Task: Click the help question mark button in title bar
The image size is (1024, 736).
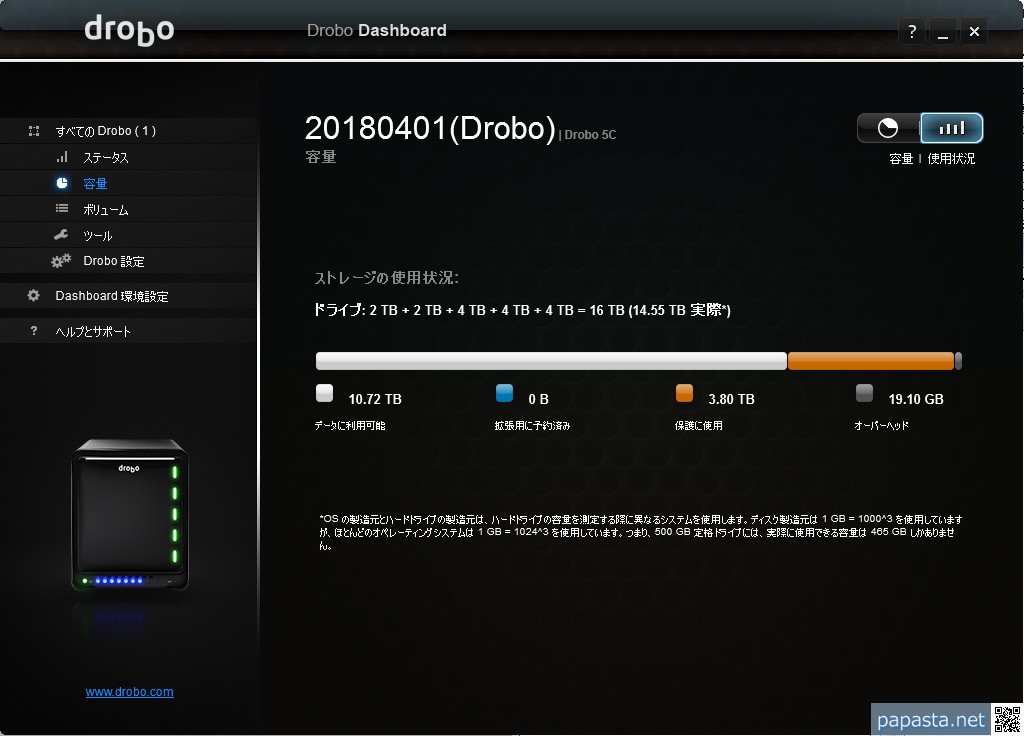Action: (x=911, y=32)
